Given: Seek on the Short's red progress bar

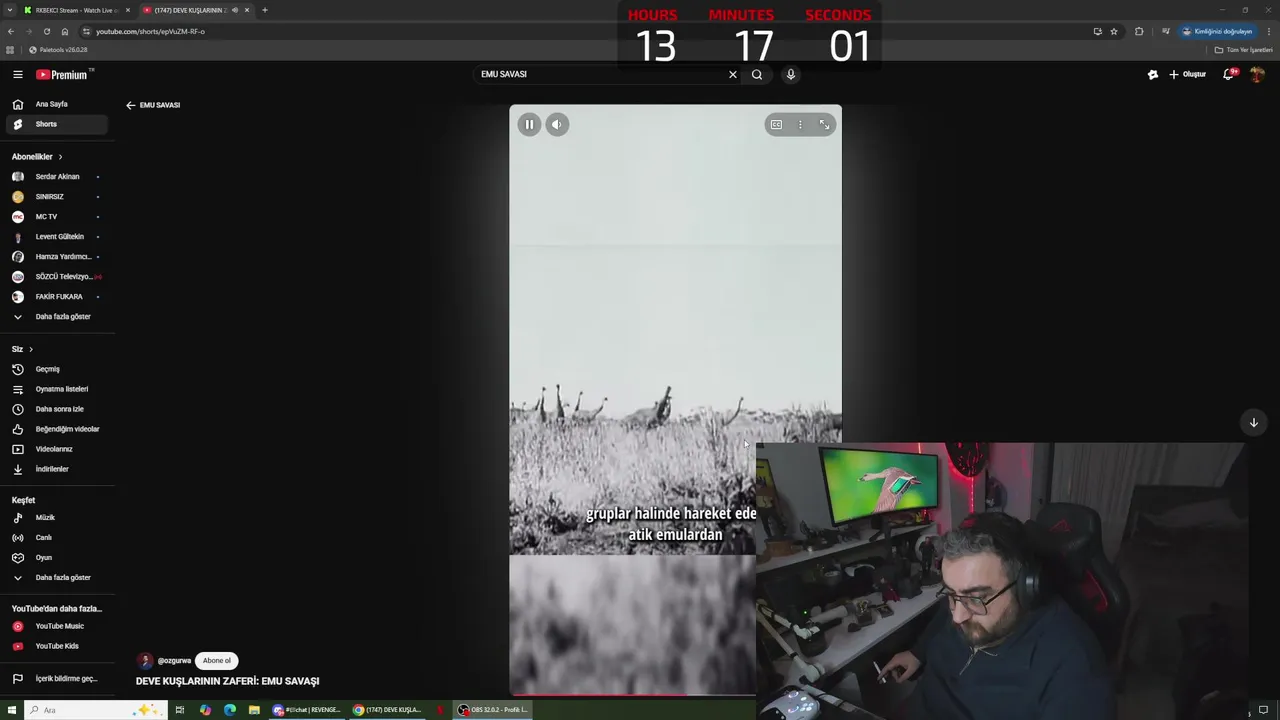Looking at the screenshot, I should coord(633,693).
